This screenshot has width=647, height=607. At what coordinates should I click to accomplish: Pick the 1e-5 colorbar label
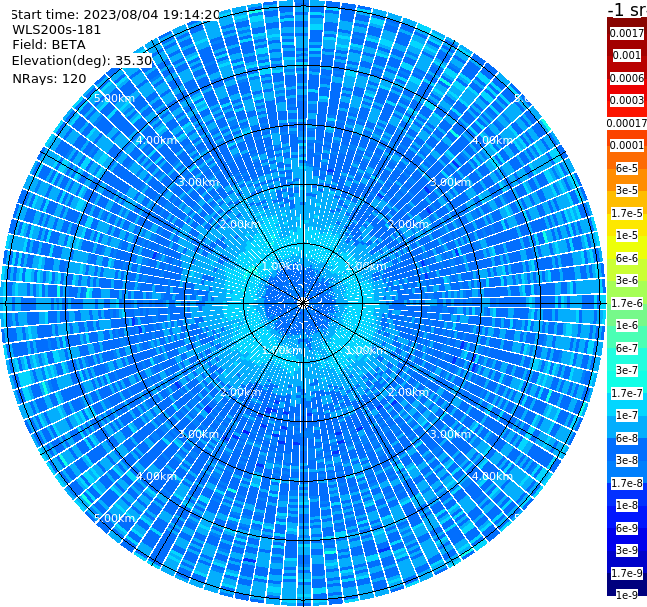pyautogui.click(x=627, y=235)
